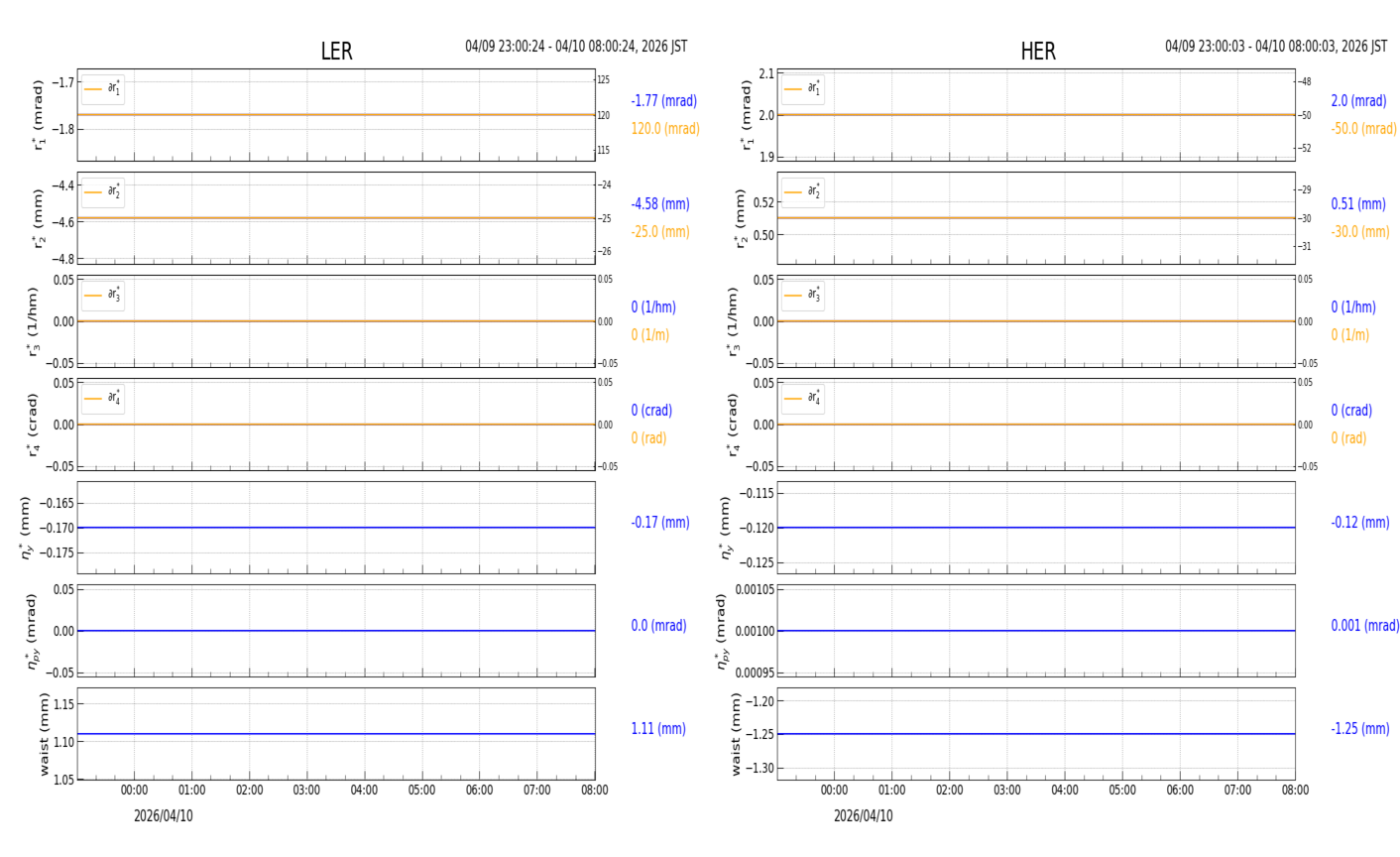Click the LER r1* (mrad) axis label

point(39,115)
